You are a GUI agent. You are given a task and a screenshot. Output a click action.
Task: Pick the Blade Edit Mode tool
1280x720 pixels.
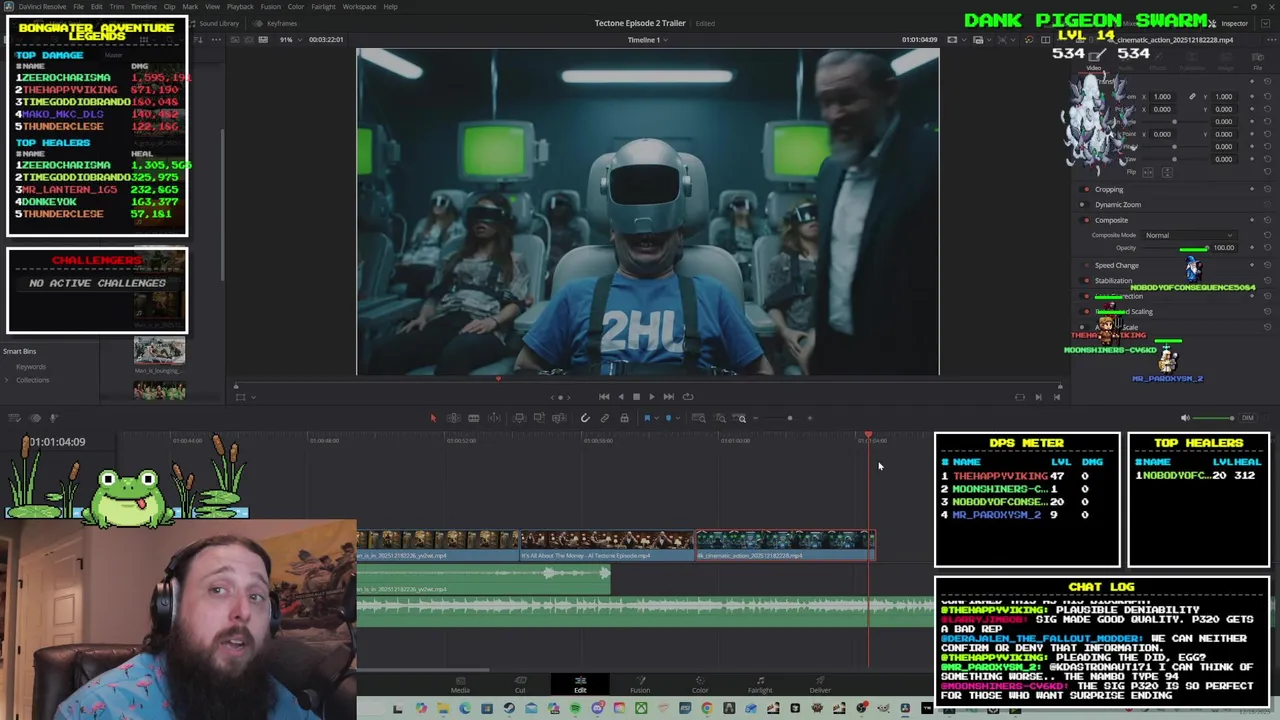[495, 418]
